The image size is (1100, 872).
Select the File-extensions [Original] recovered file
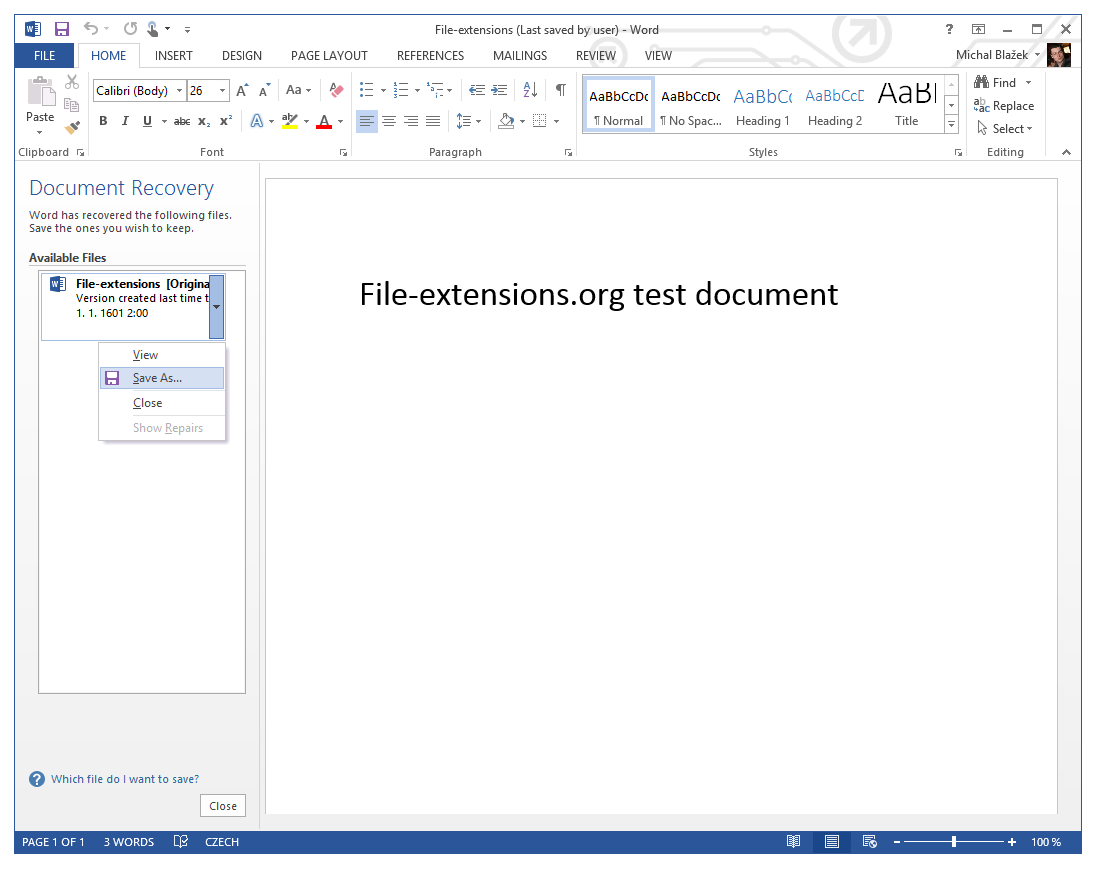[x=133, y=305]
